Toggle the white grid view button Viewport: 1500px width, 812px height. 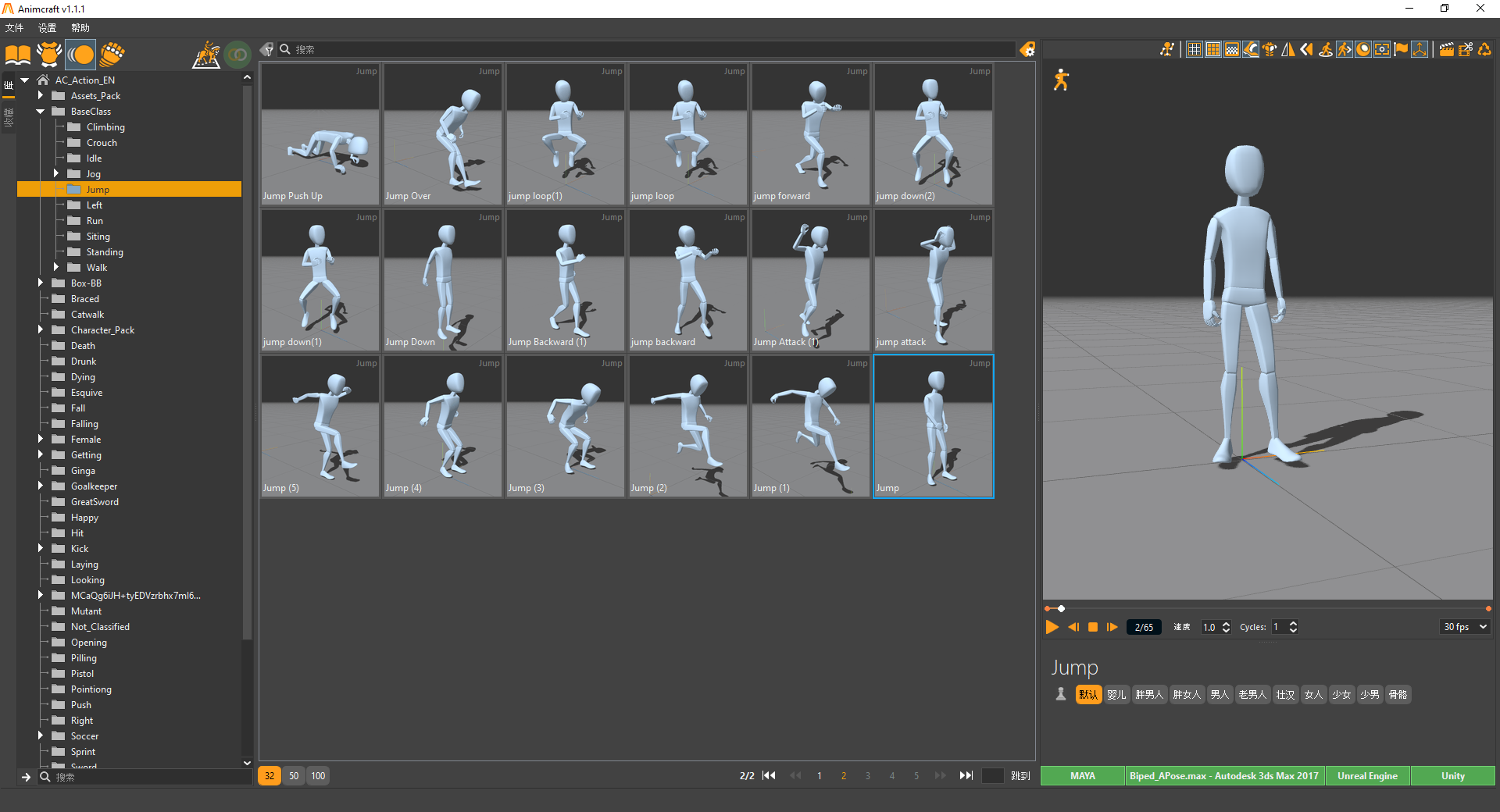tap(1195, 49)
